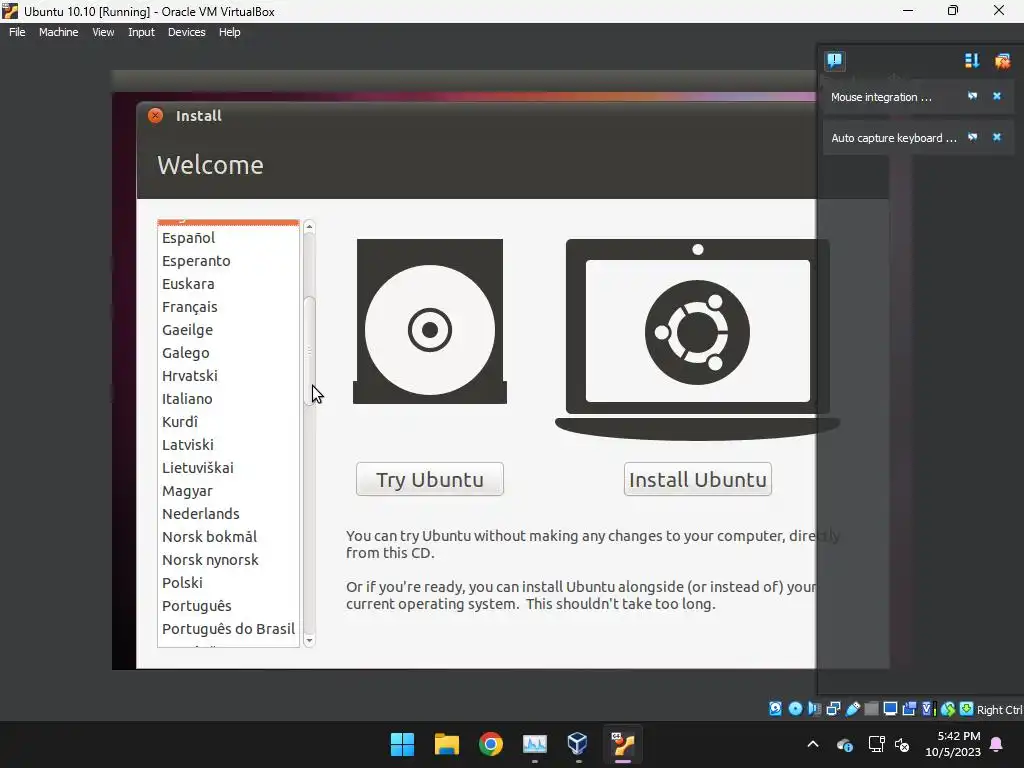Select Français in the language list
The height and width of the screenshot is (768, 1024).
coord(228,307)
